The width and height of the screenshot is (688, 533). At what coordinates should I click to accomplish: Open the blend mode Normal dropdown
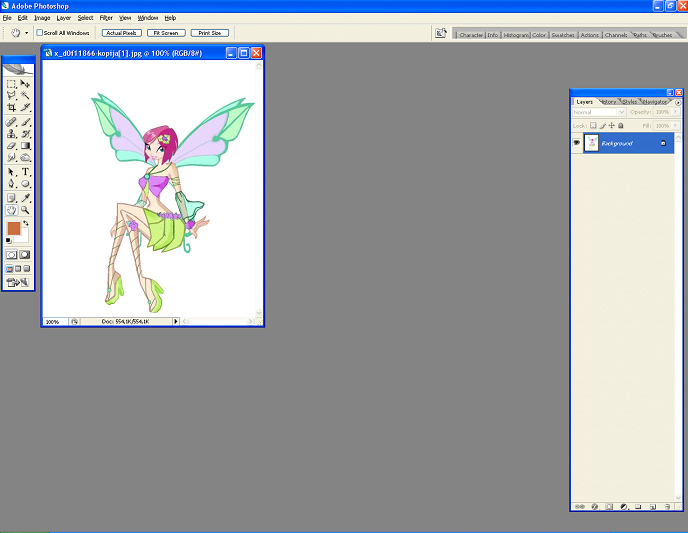click(599, 112)
